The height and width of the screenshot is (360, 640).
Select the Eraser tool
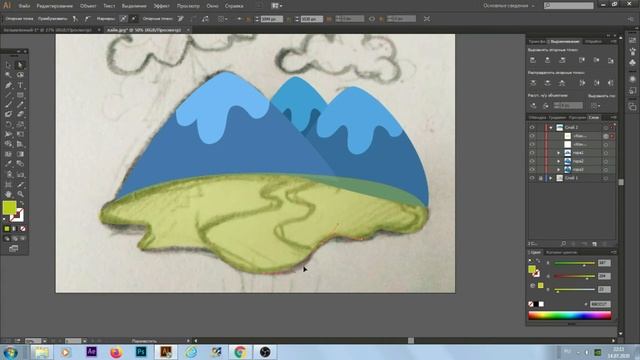click(20, 115)
